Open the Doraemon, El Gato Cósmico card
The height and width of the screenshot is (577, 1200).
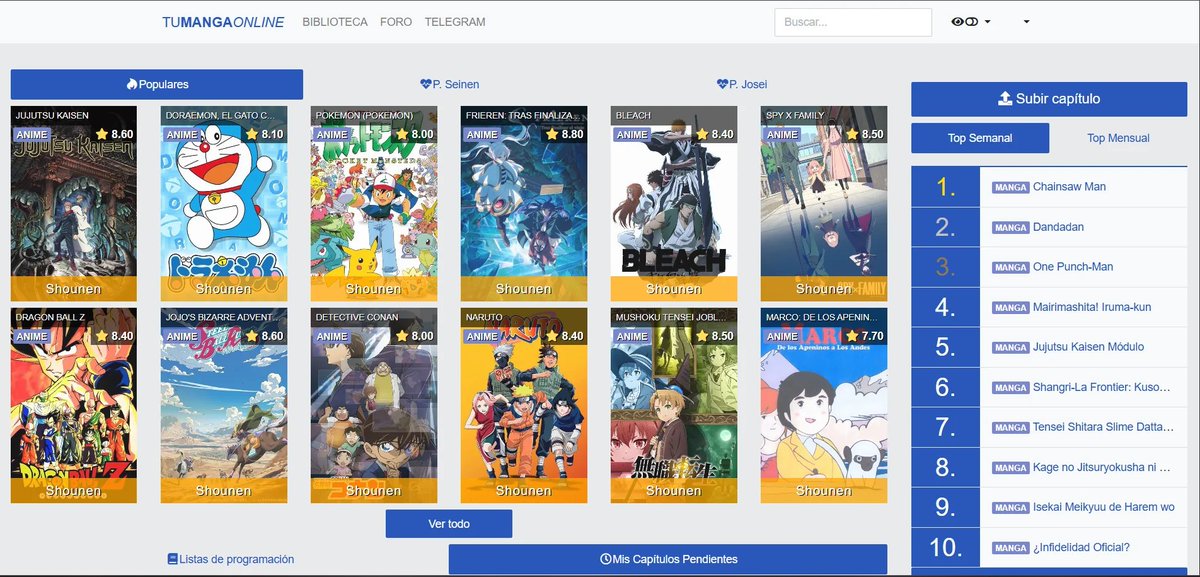click(224, 204)
